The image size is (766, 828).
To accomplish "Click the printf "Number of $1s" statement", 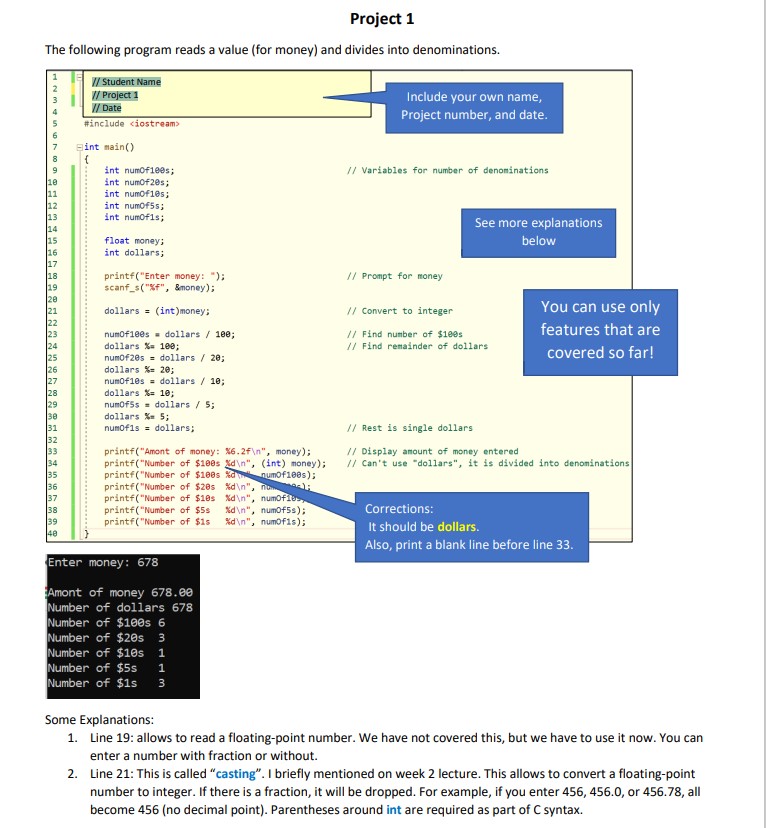I will (205, 522).
